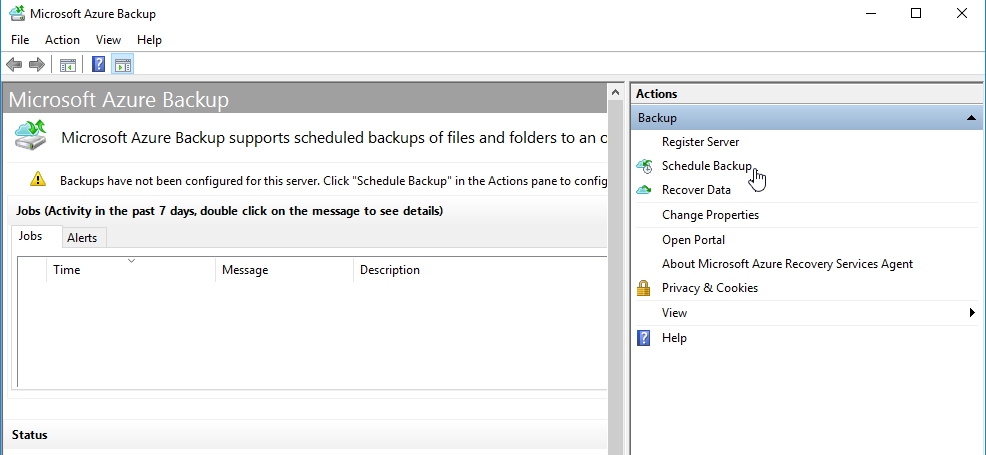This screenshot has width=986, height=455.
Task: Toggle the Show/Hide Console Tree toolbar icon
Action: coord(67,65)
